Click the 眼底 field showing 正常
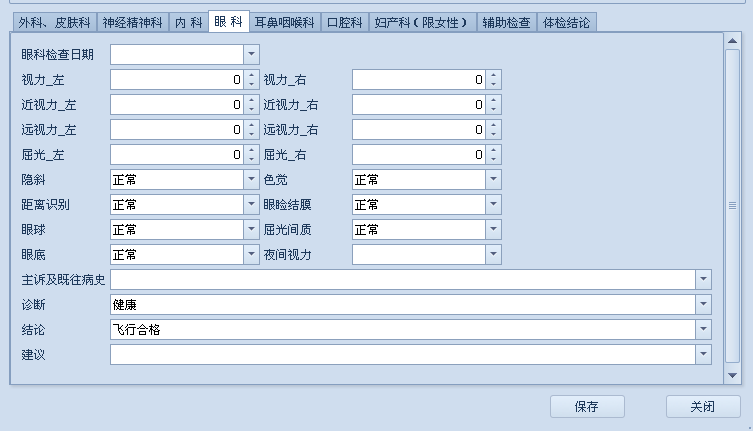Image resolution: width=753 pixels, height=431 pixels. pyautogui.click(x=177, y=254)
